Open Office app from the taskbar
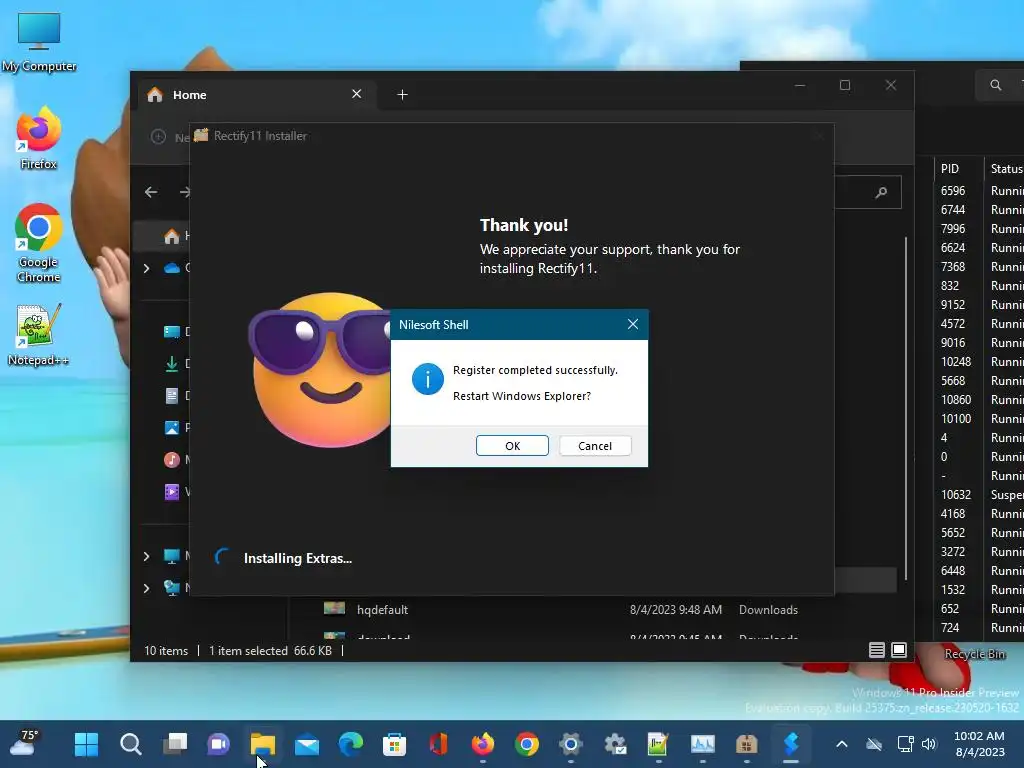The height and width of the screenshot is (768, 1024). pyautogui.click(x=438, y=744)
